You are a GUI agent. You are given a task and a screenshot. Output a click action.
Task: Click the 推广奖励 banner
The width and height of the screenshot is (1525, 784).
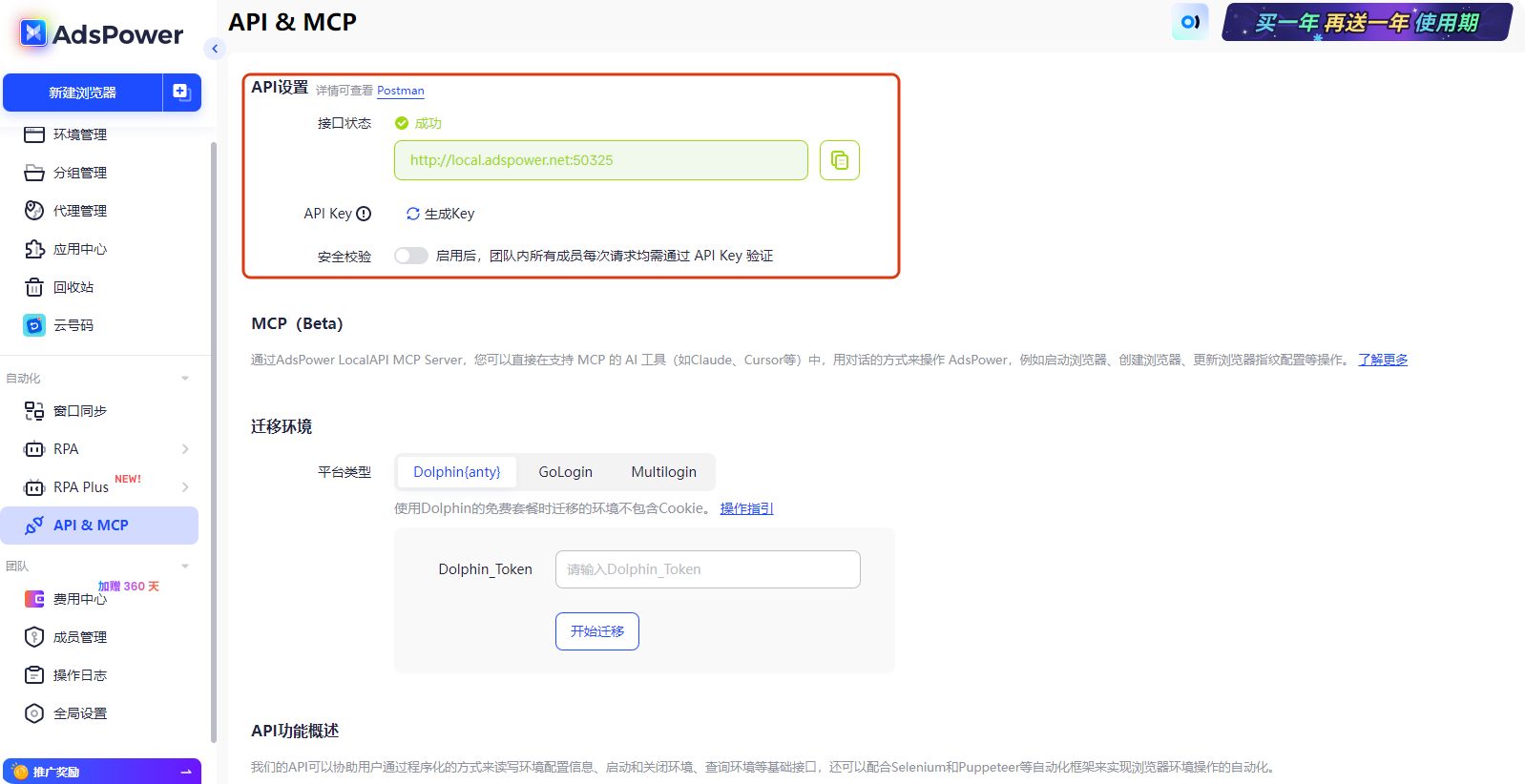coord(102,772)
